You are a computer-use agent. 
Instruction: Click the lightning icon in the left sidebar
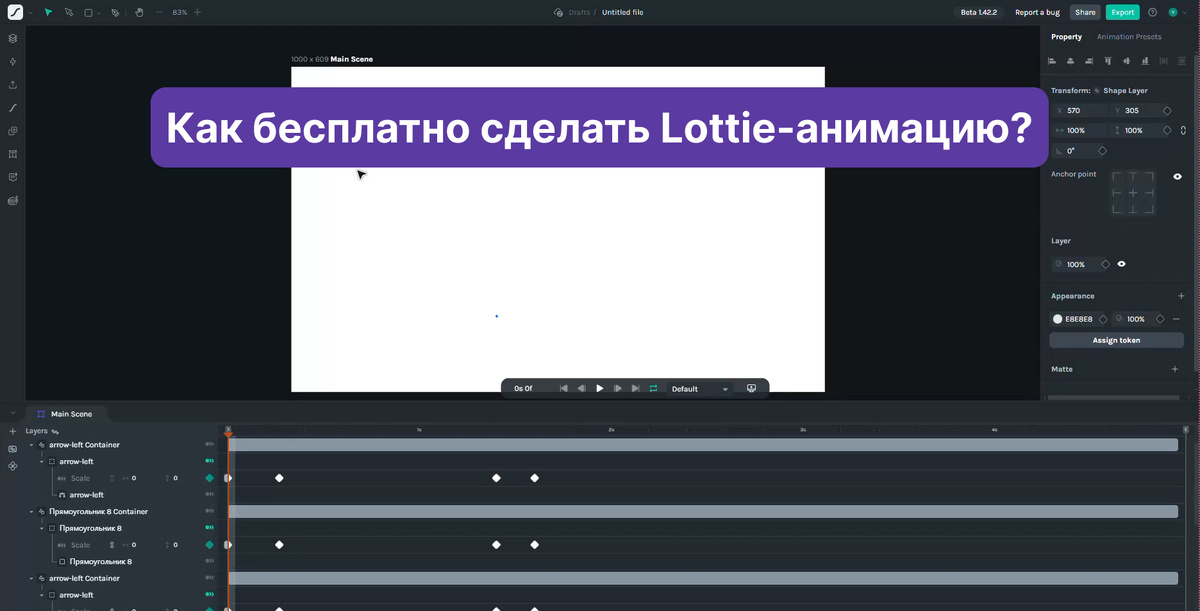(12, 61)
